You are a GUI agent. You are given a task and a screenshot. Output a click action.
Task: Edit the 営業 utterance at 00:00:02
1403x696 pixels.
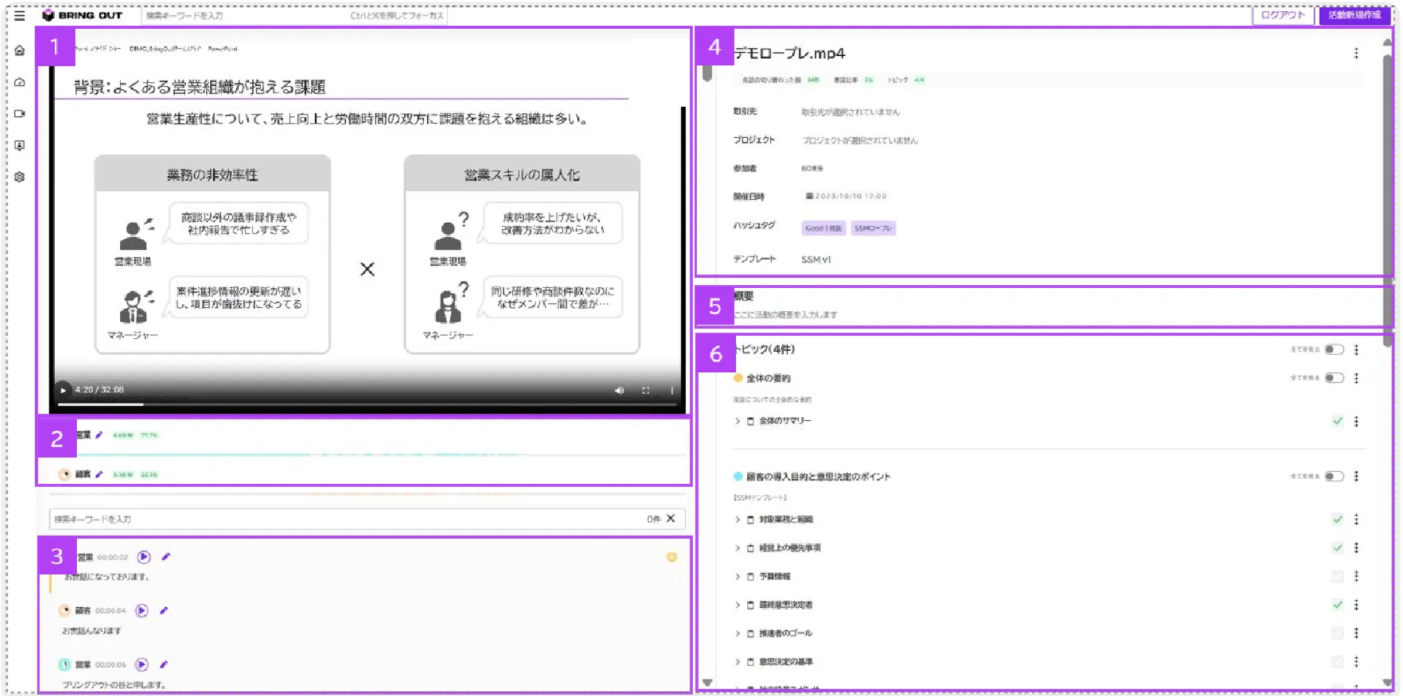166,557
